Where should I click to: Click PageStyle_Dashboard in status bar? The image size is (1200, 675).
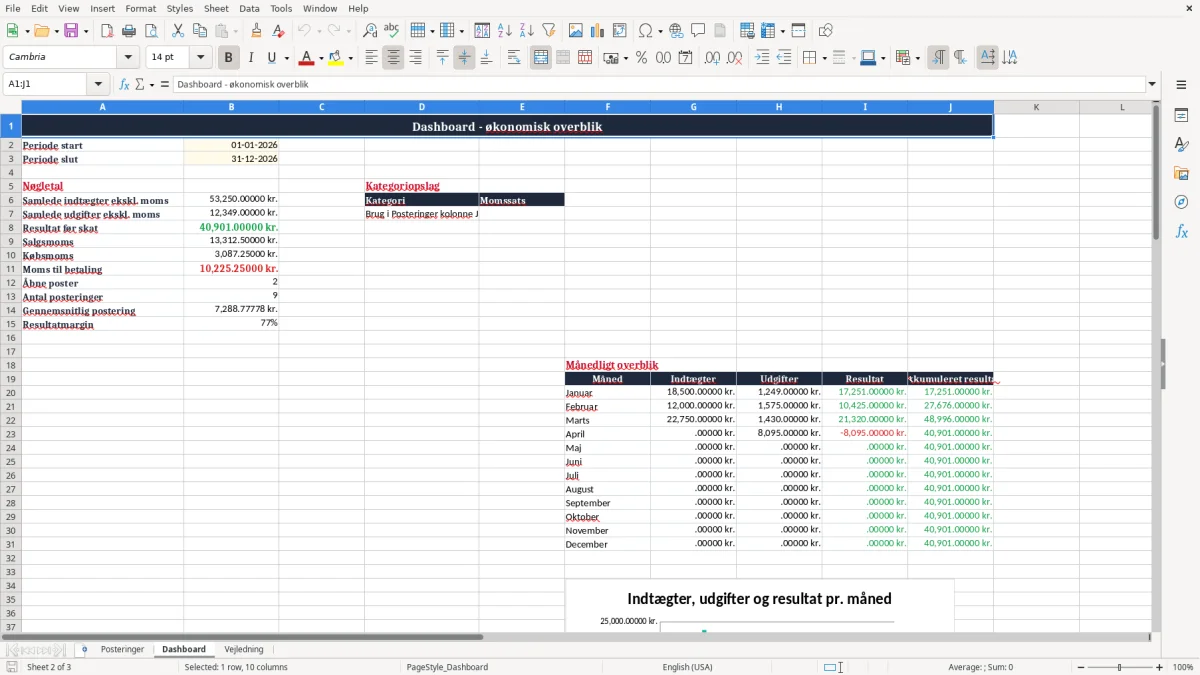[447, 667]
